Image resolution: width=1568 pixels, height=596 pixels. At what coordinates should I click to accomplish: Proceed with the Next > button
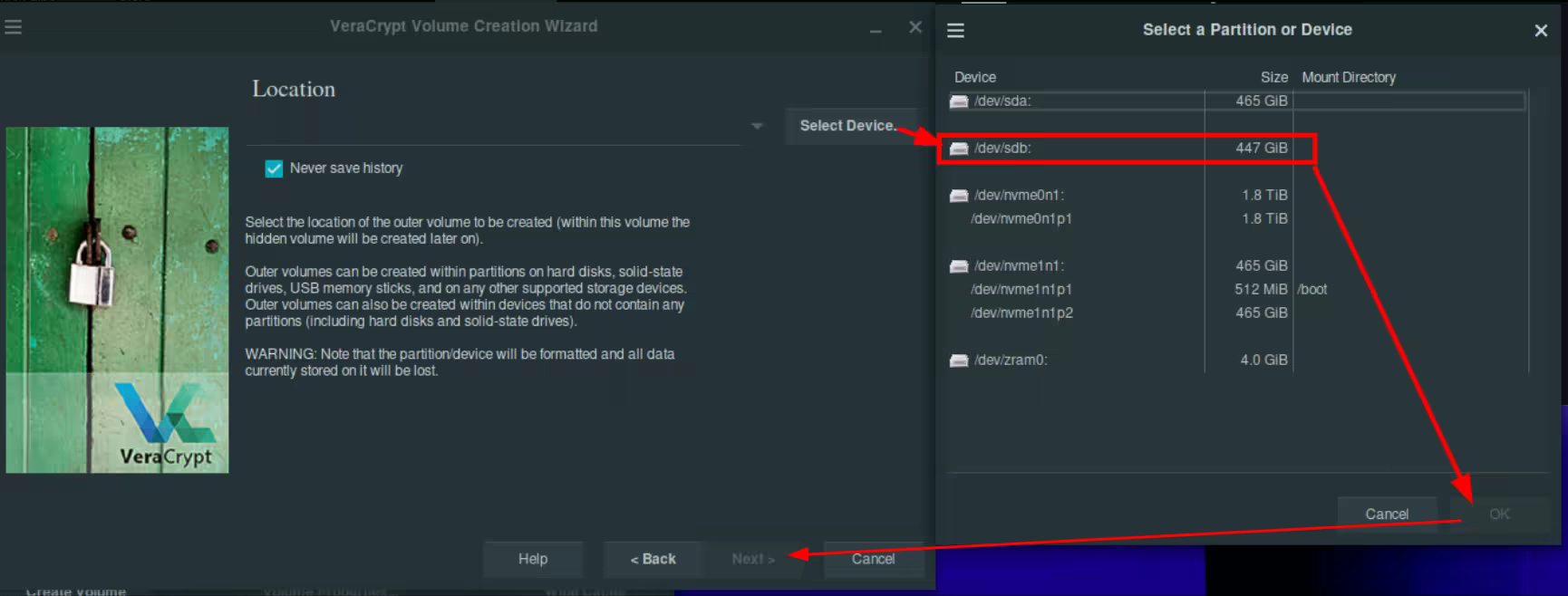point(753,559)
